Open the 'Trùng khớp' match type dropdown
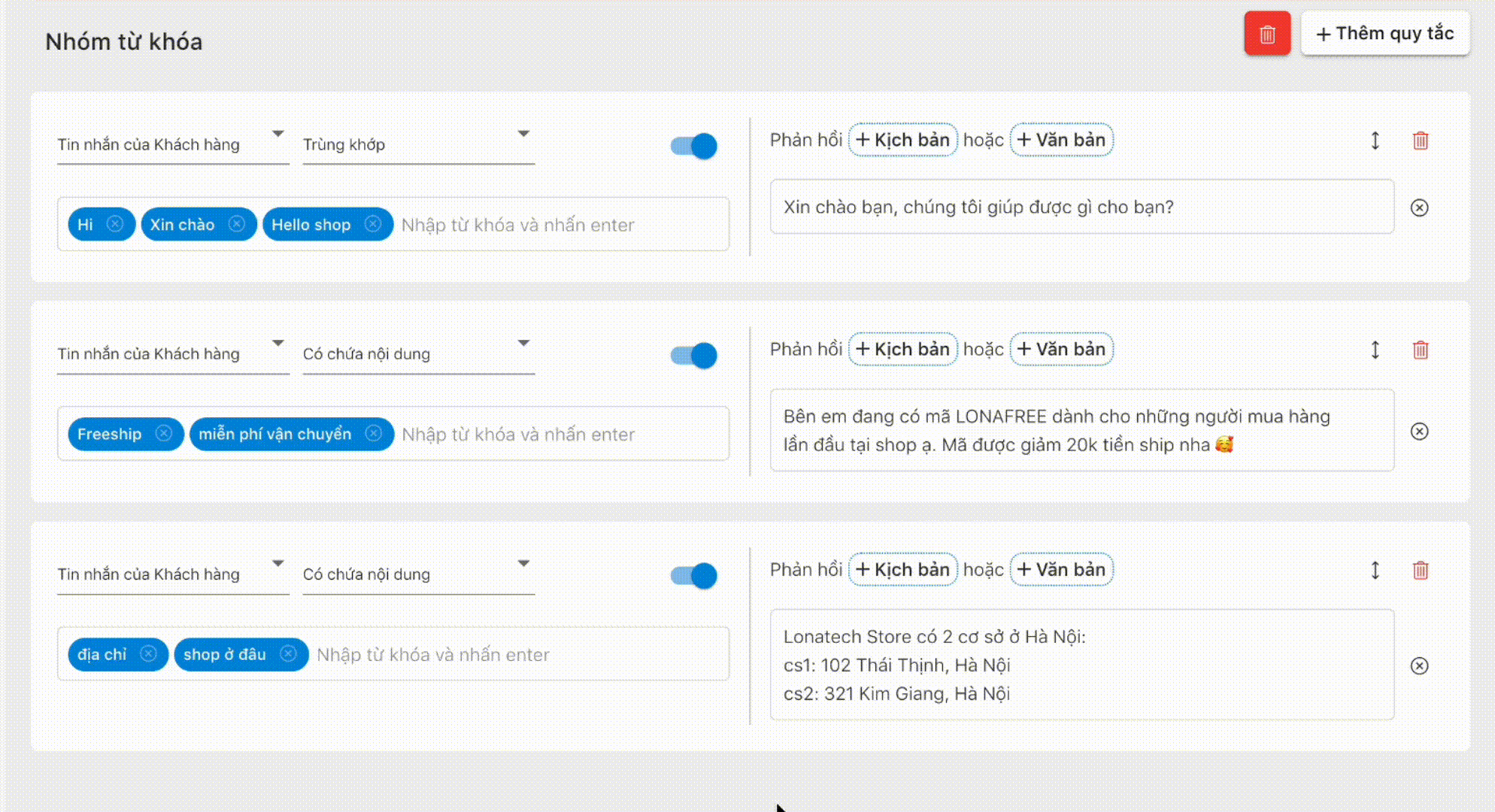1495x812 pixels. pos(418,144)
